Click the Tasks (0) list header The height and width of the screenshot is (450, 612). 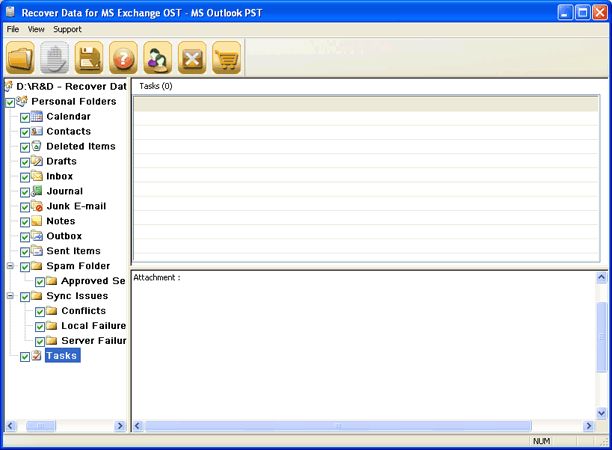156,86
